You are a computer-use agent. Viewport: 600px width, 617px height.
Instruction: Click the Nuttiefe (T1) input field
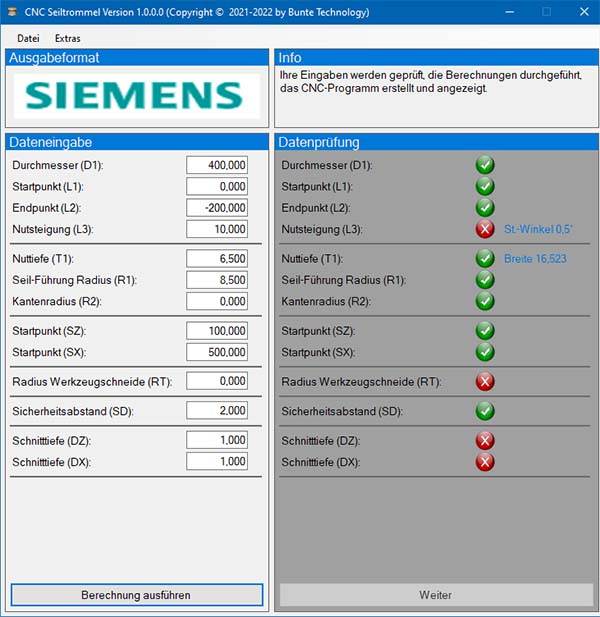(x=217, y=259)
